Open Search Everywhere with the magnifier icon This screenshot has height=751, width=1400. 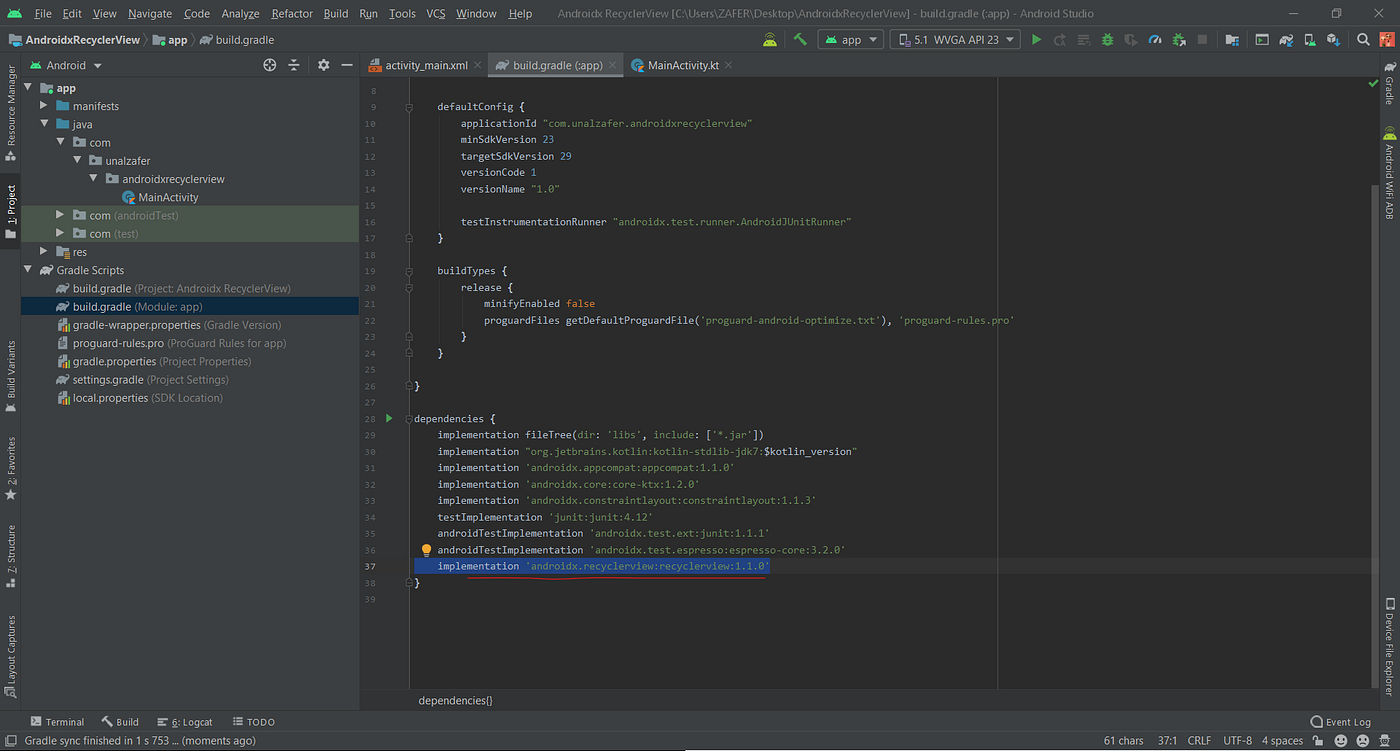point(1363,40)
